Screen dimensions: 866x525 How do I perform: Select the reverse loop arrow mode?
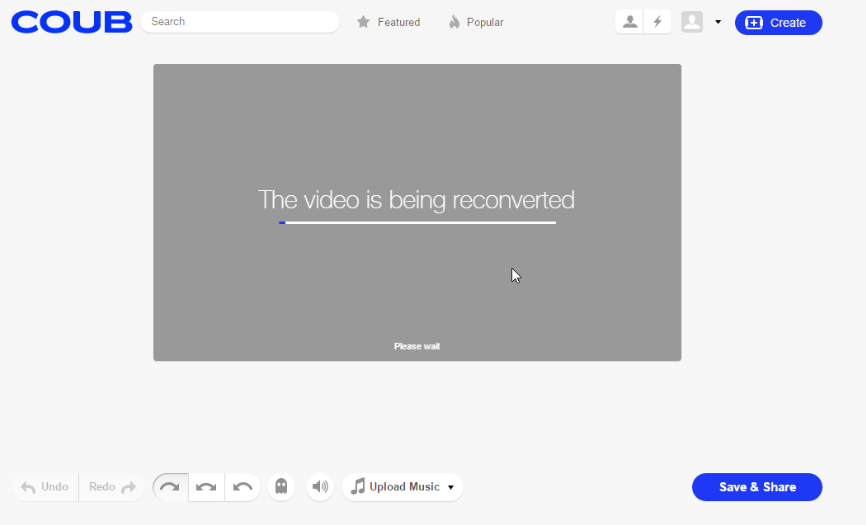242,487
